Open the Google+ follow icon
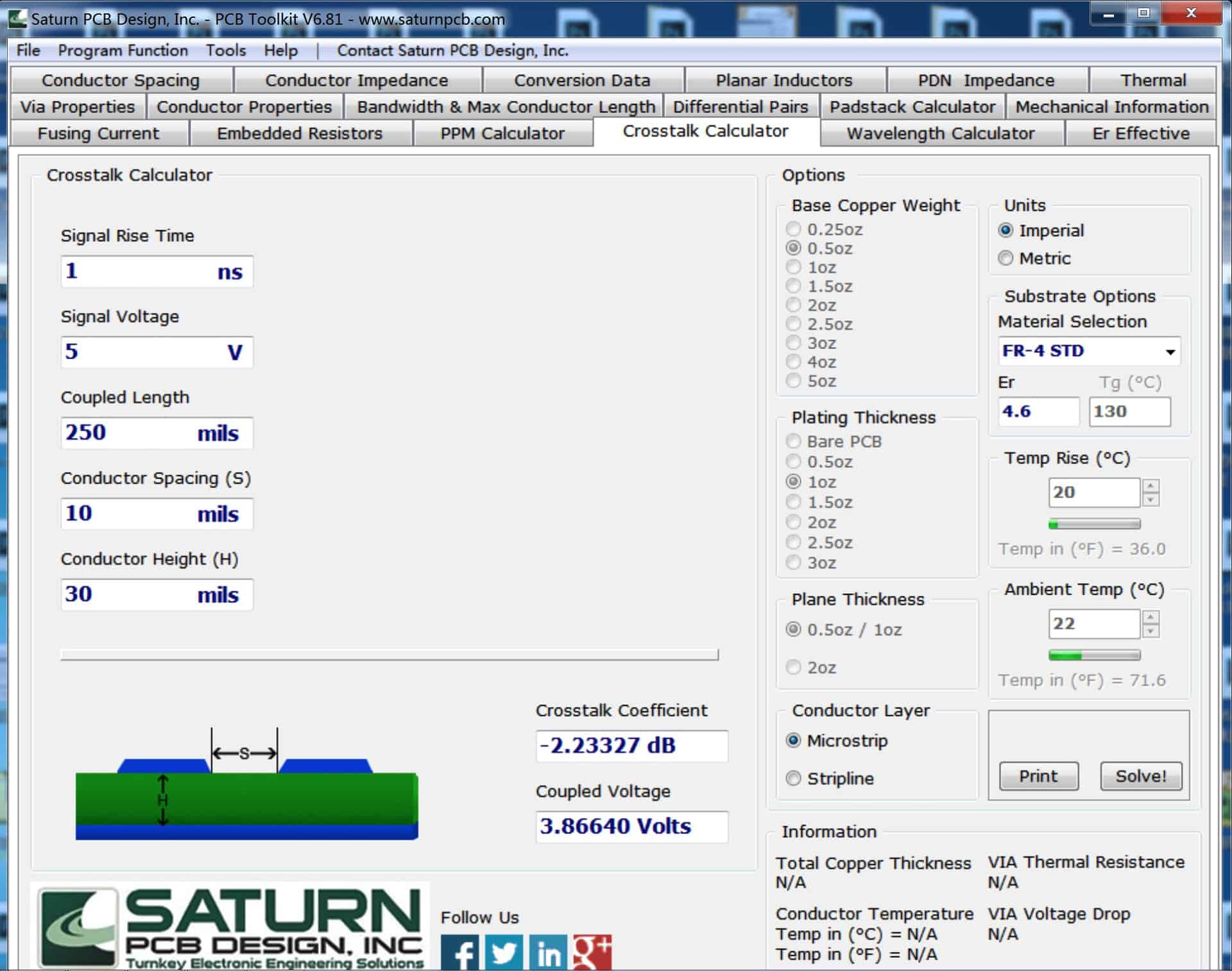This screenshot has width=1232, height=971. tap(593, 954)
